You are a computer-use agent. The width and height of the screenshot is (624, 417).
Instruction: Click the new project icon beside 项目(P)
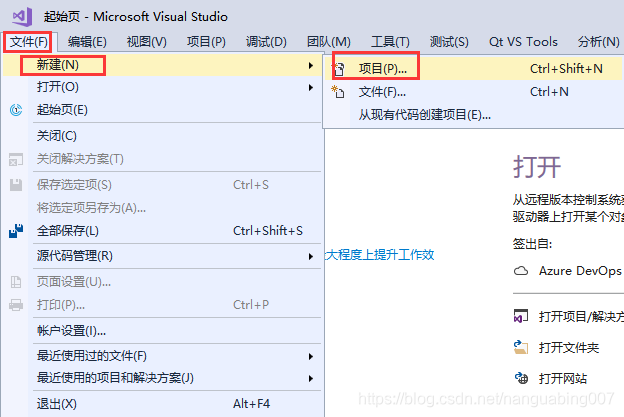pyautogui.click(x=338, y=68)
